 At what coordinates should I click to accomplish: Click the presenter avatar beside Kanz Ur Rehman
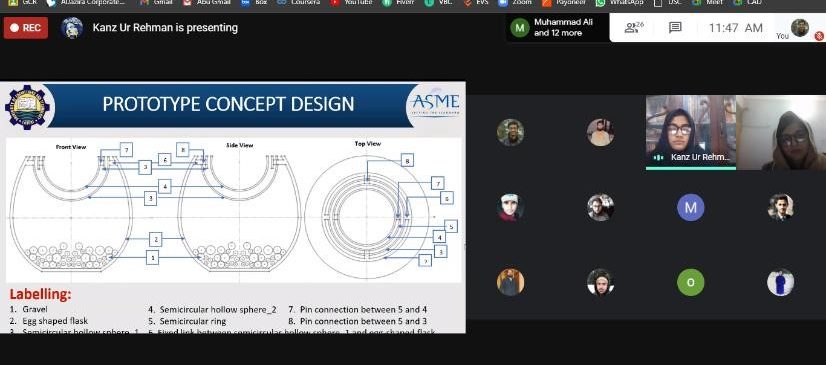72,28
